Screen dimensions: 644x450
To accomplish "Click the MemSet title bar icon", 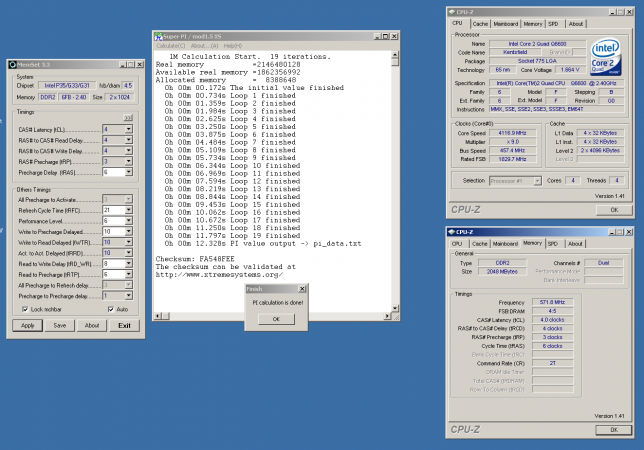I will (x=13, y=64).
